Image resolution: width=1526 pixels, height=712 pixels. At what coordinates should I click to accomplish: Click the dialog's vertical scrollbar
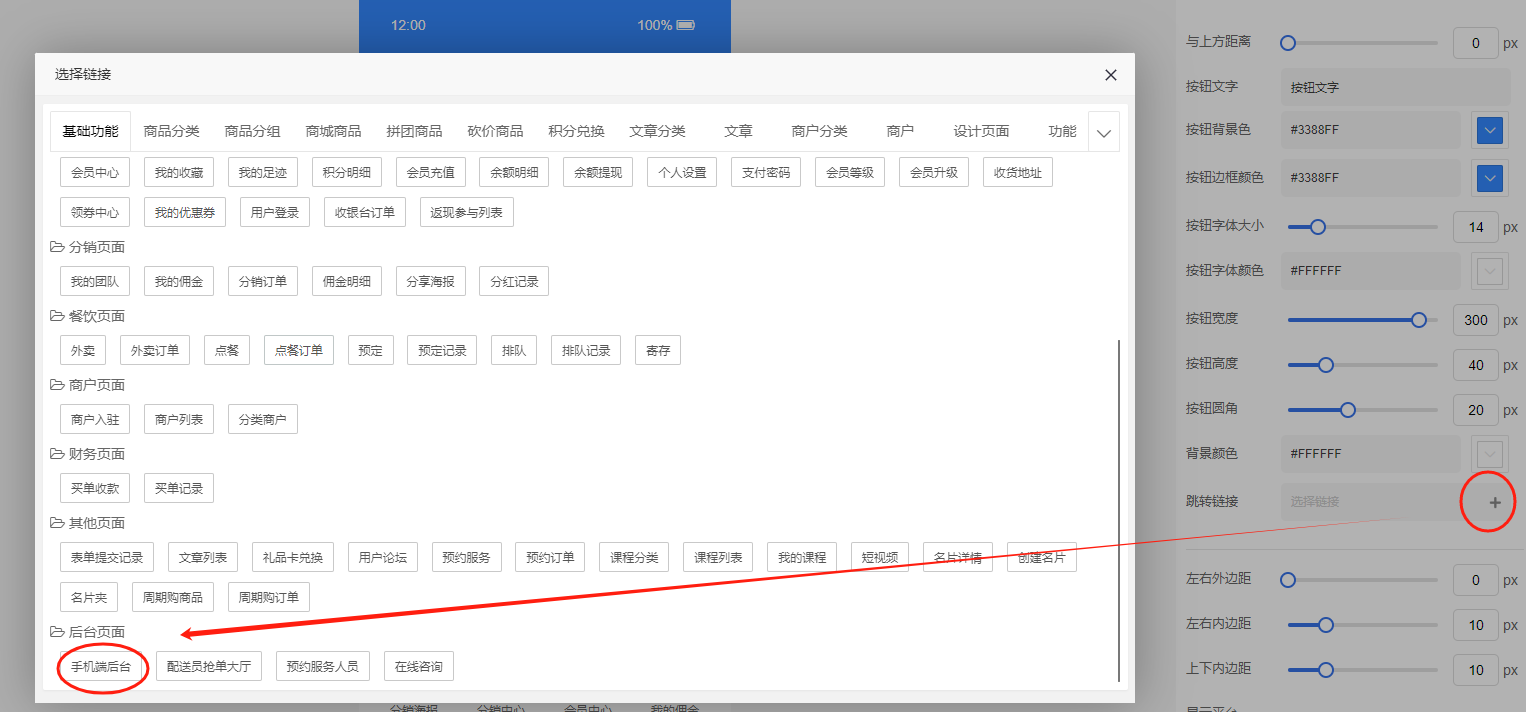1118,510
